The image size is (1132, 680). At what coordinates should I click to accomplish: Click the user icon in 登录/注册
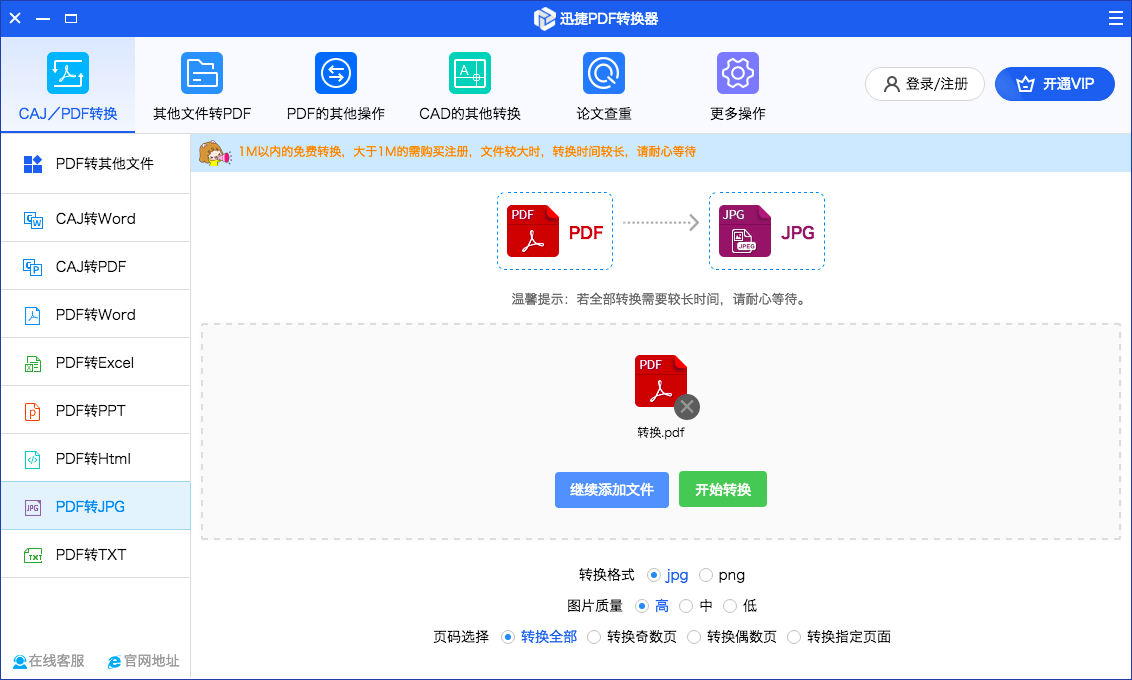point(892,84)
